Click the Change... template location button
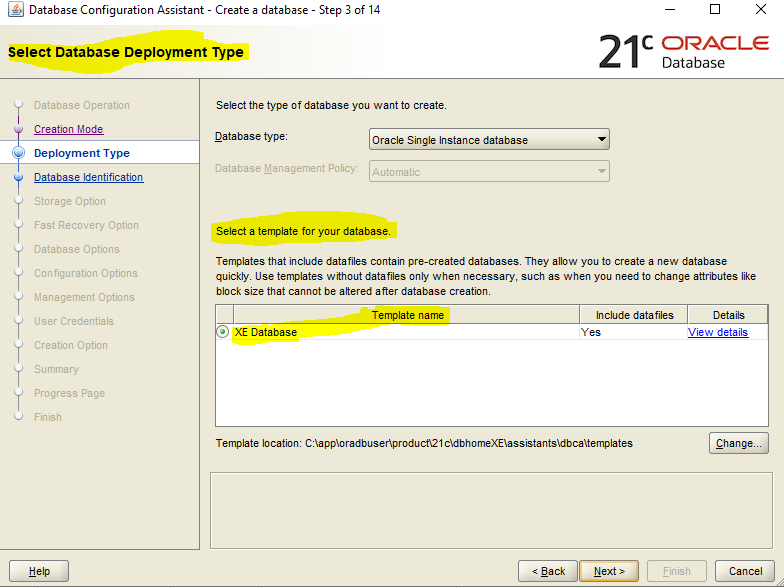Viewport: 784px width, 588px height. tap(738, 443)
